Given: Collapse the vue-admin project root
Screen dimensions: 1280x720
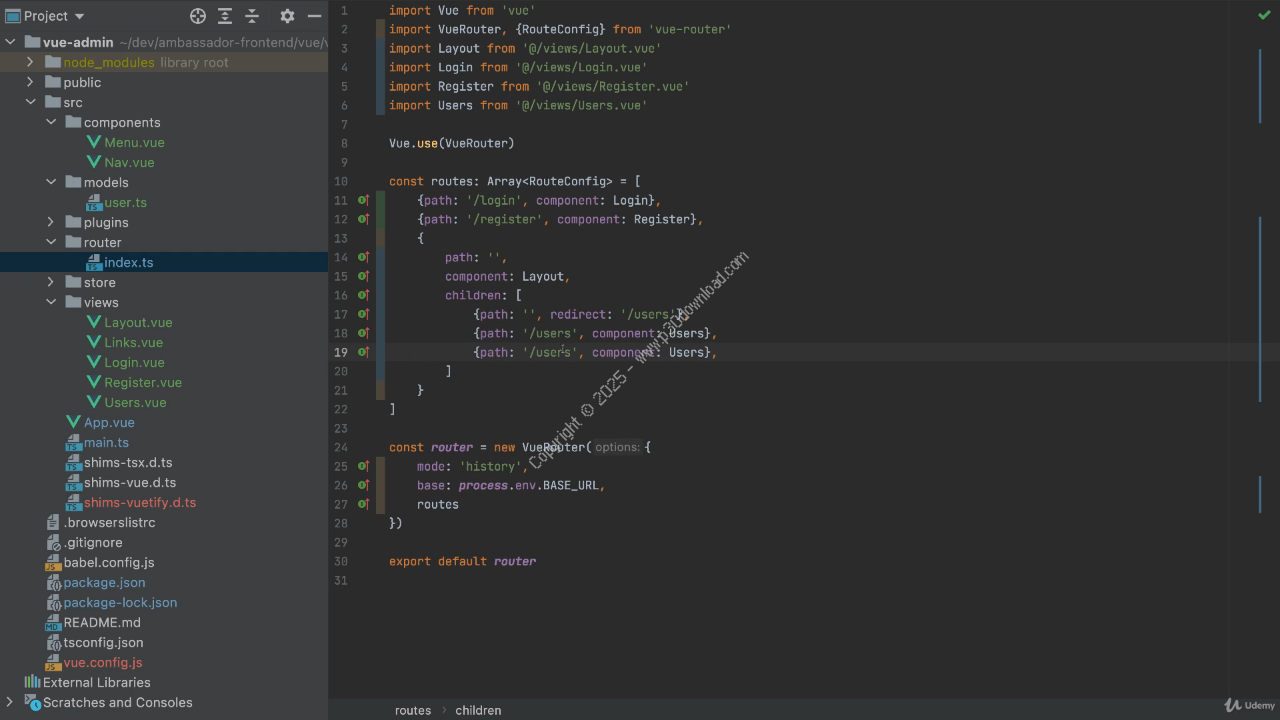Looking at the screenshot, I should click(11, 42).
